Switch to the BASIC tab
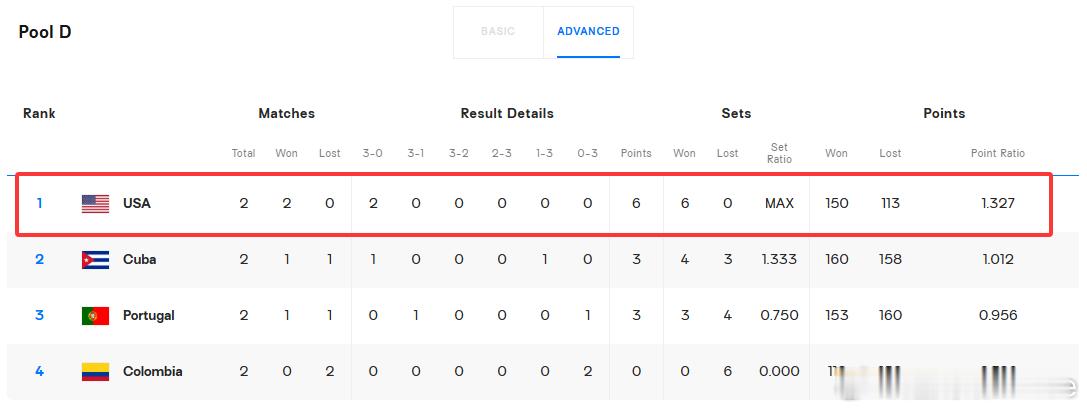1087x411 pixels. (498, 32)
